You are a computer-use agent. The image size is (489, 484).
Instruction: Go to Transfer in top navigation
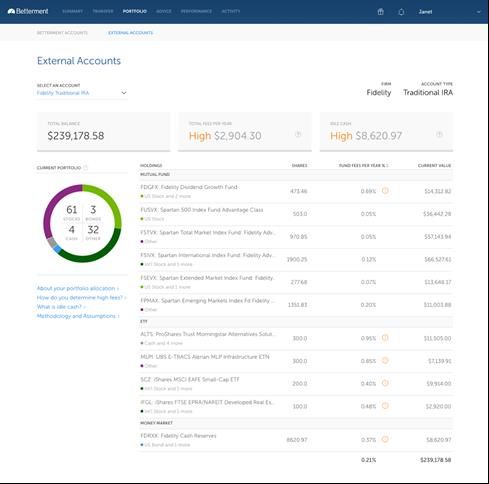tap(103, 11)
